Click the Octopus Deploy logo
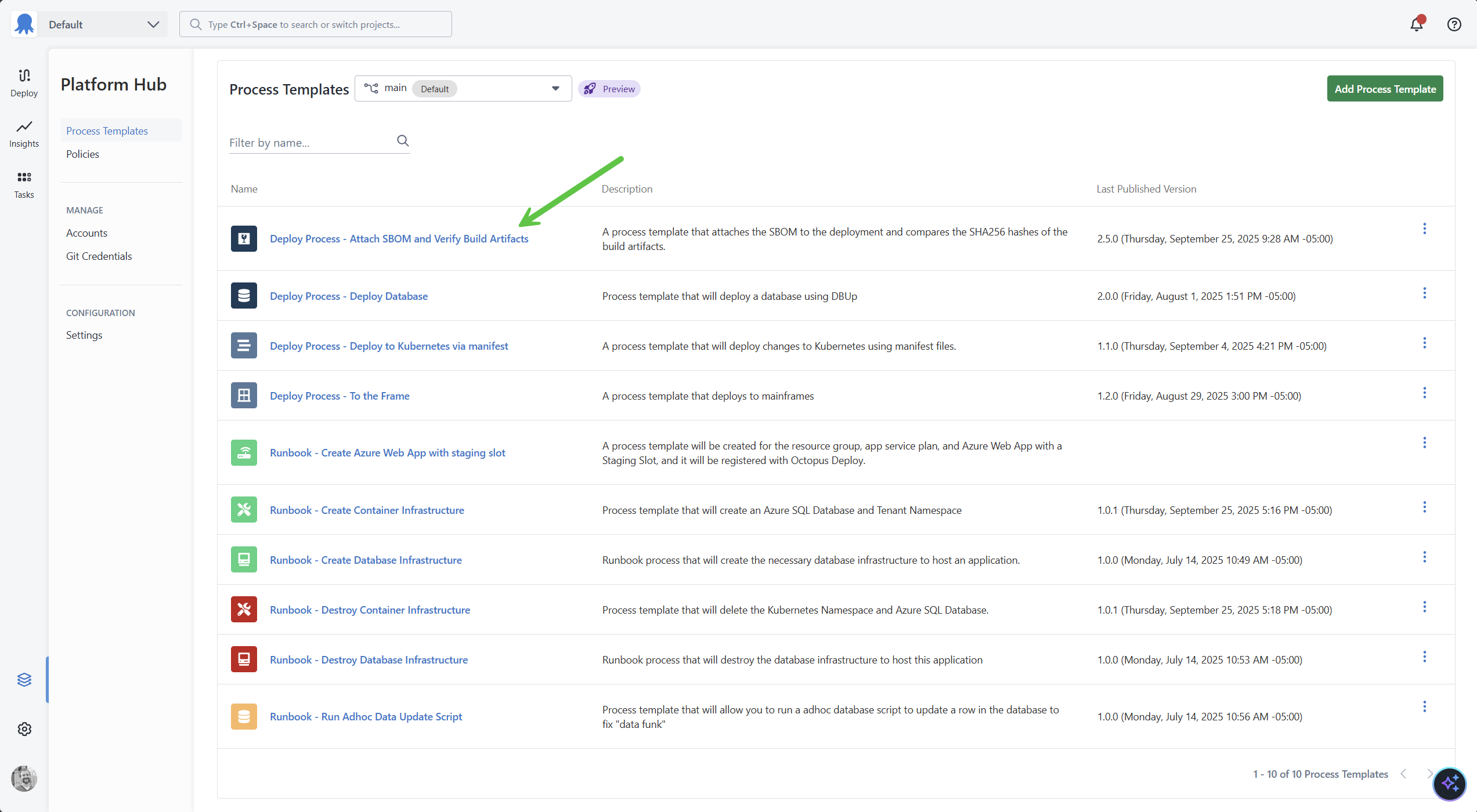The image size is (1477, 812). point(24,24)
